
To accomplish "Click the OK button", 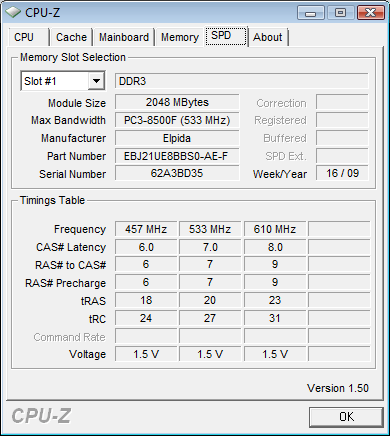I will click(346, 417).
